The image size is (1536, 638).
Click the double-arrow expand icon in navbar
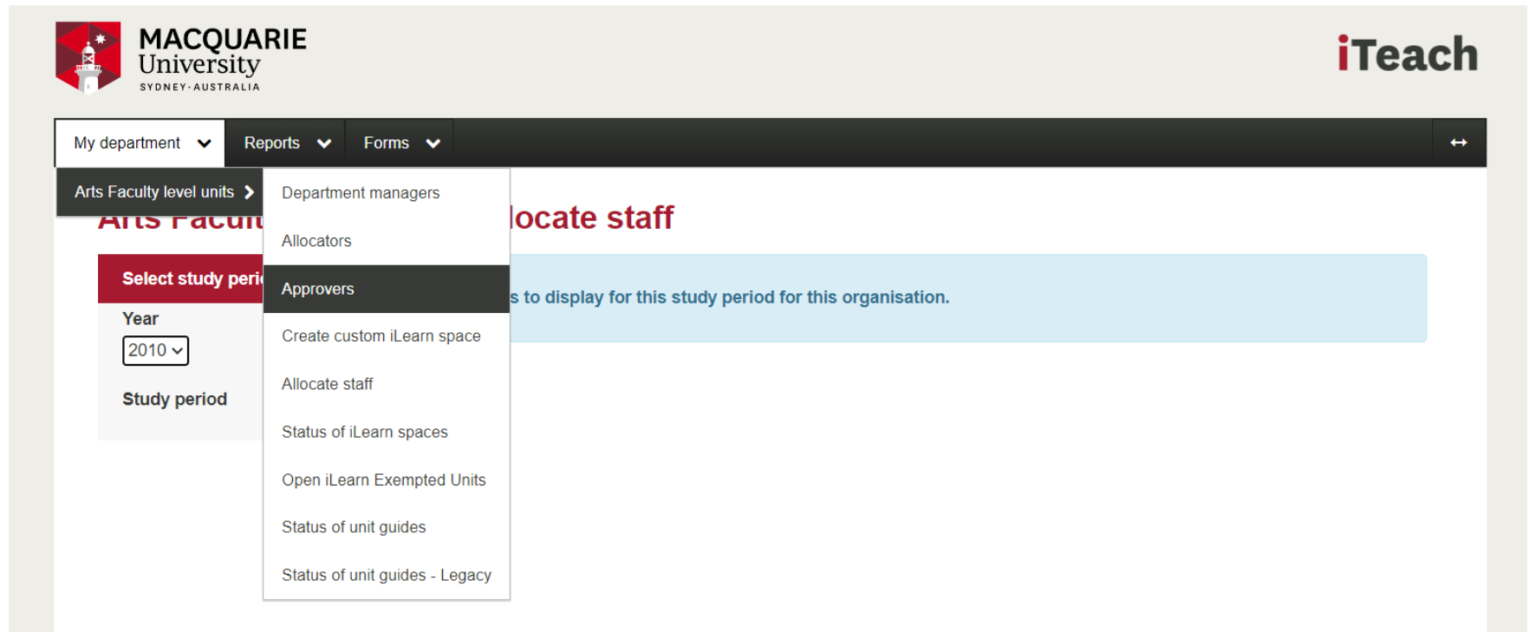tap(1458, 142)
